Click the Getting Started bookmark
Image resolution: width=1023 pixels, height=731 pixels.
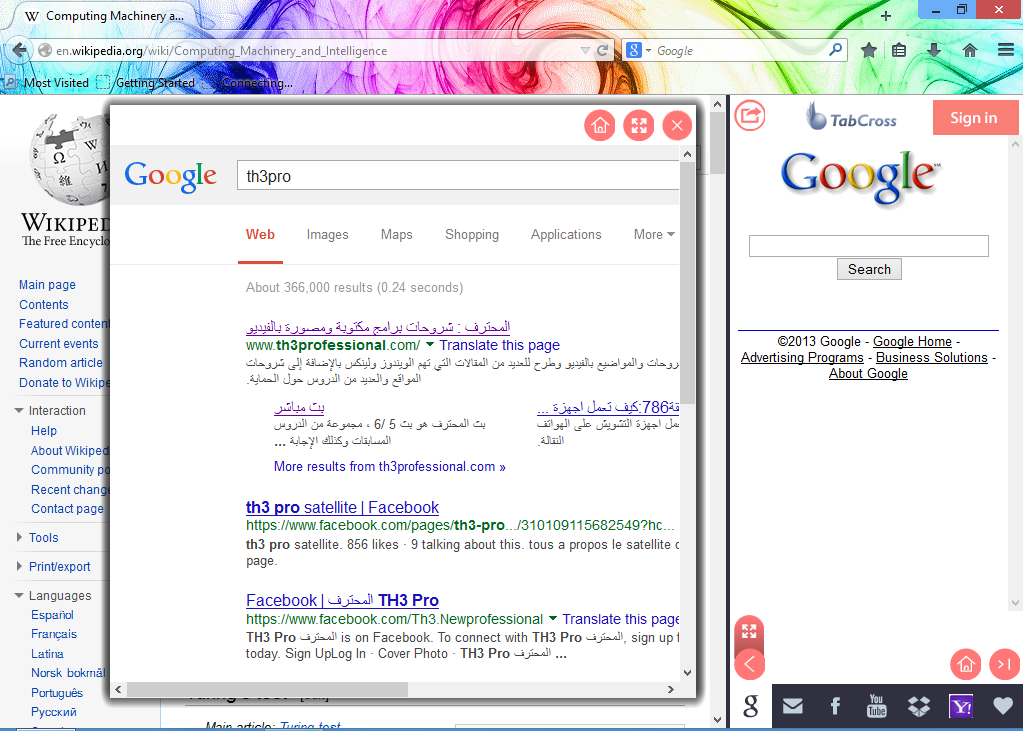pos(146,83)
